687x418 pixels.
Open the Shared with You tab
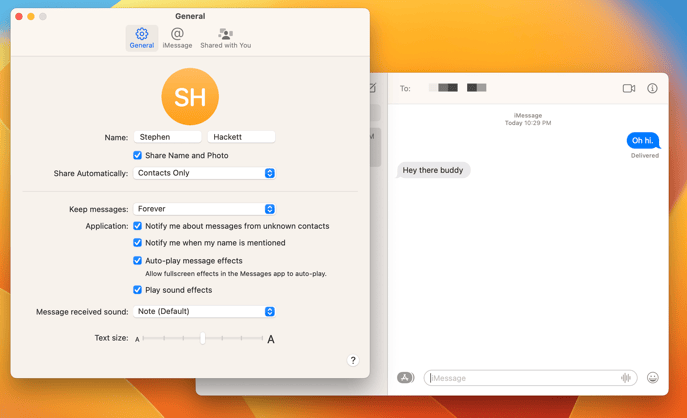click(x=226, y=38)
